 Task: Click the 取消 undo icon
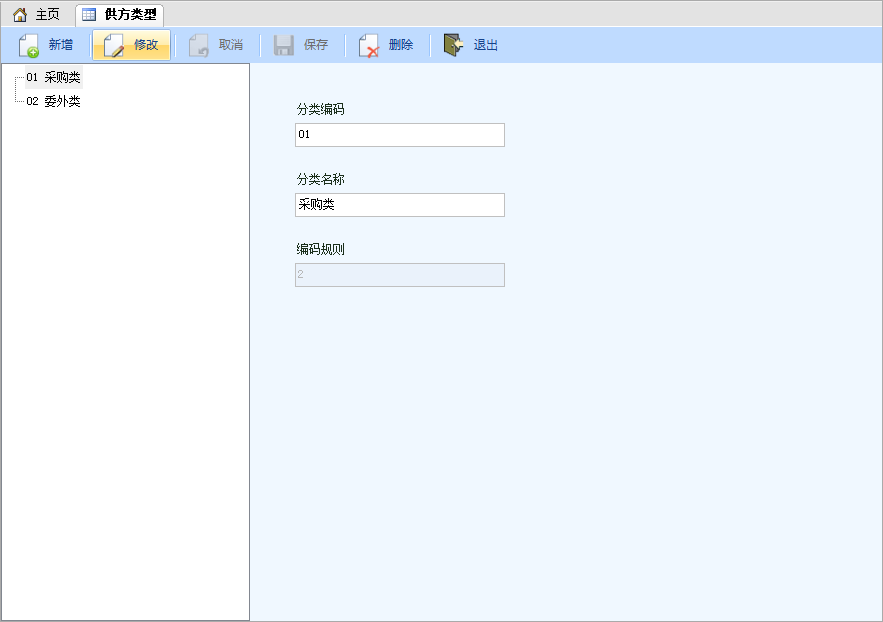click(x=199, y=45)
